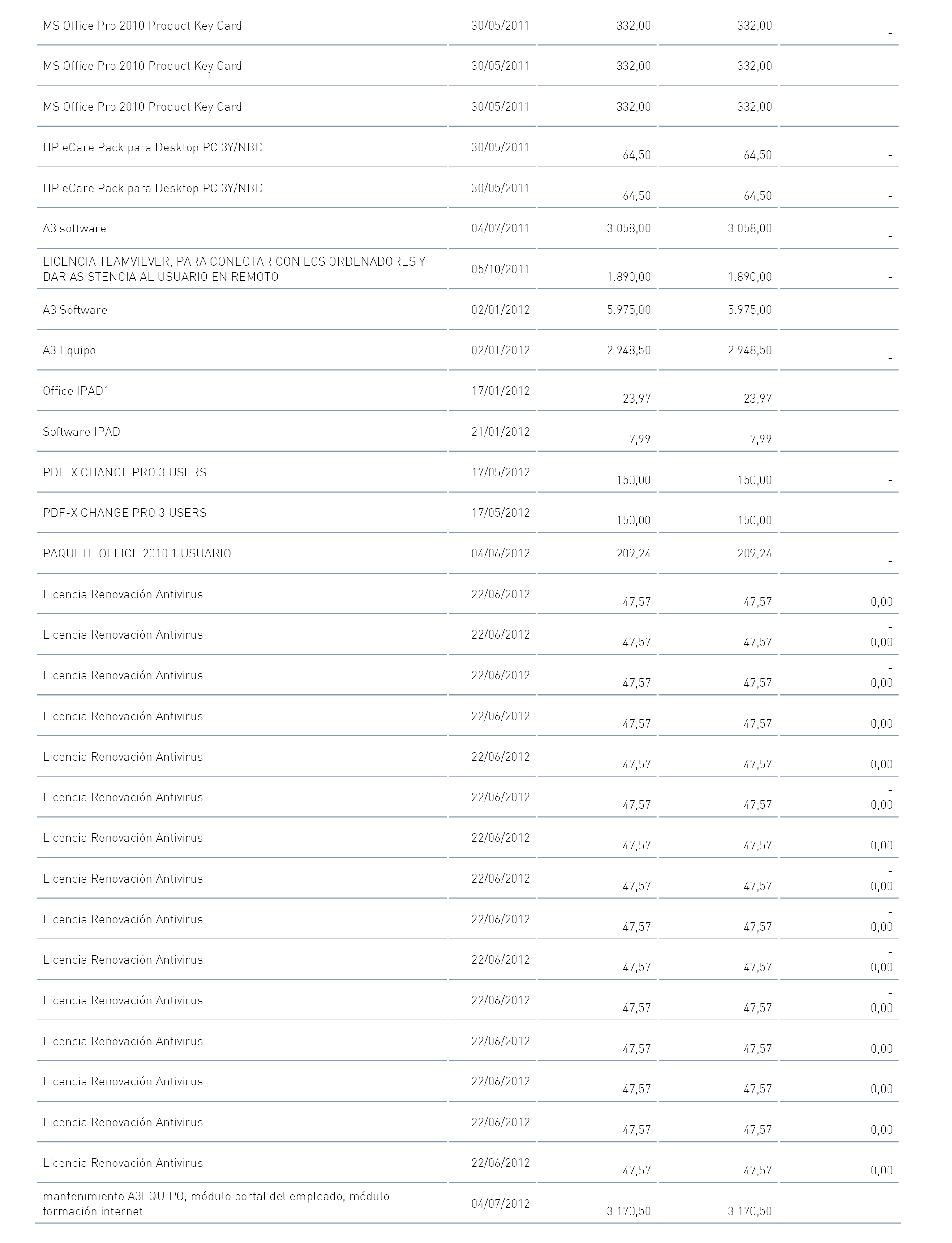Select the date 04/07/2012

point(500,1203)
